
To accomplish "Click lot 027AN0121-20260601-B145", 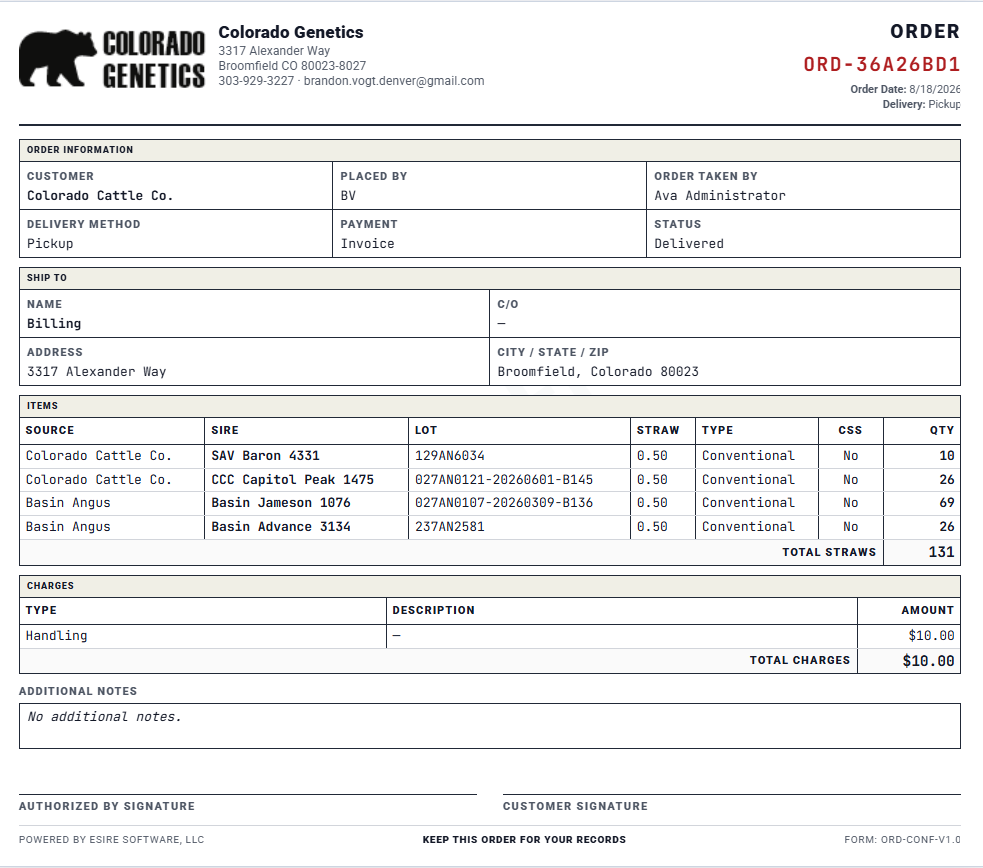I will coord(503,479).
